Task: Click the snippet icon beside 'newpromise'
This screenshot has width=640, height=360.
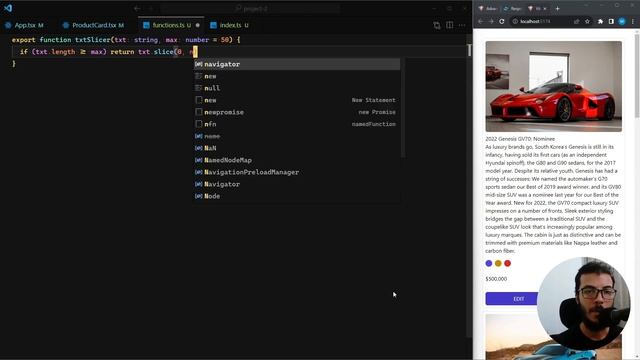Action: coord(199,112)
